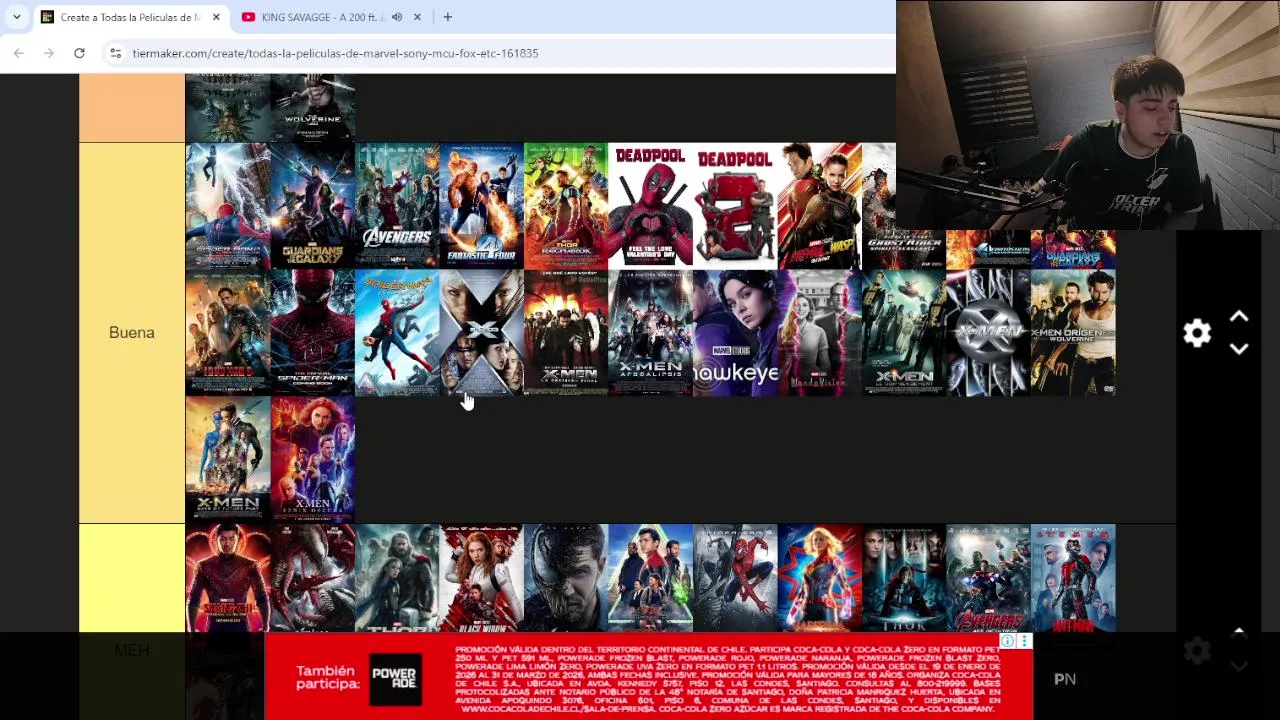This screenshot has width=1280, height=720.
Task: Select the Venom face poster
Action: [566, 578]
